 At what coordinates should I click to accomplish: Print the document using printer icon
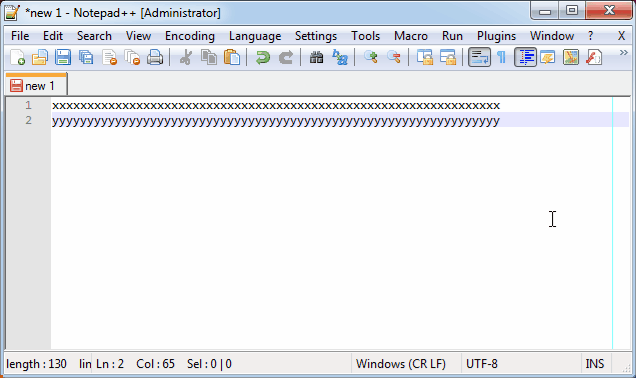pyautogui.click(x=155, y=57)
